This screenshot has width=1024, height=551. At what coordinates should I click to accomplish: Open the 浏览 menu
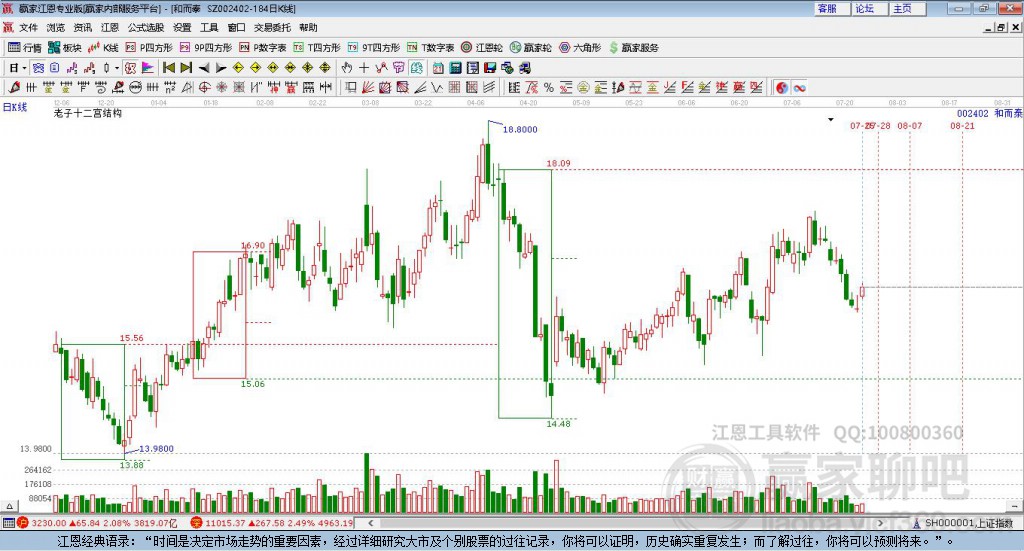tap(56, 27)
